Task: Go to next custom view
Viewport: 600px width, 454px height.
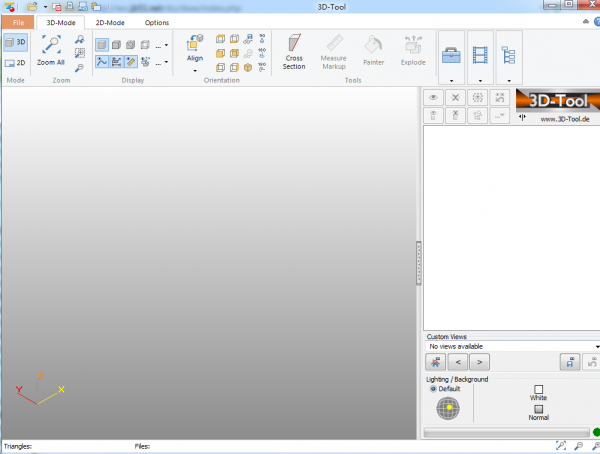Action: point(479,362)
